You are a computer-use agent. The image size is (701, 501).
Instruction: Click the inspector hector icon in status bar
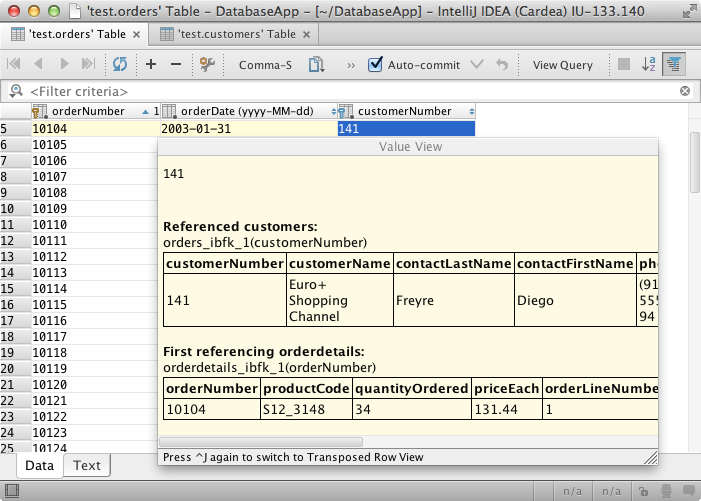(666, 491)
